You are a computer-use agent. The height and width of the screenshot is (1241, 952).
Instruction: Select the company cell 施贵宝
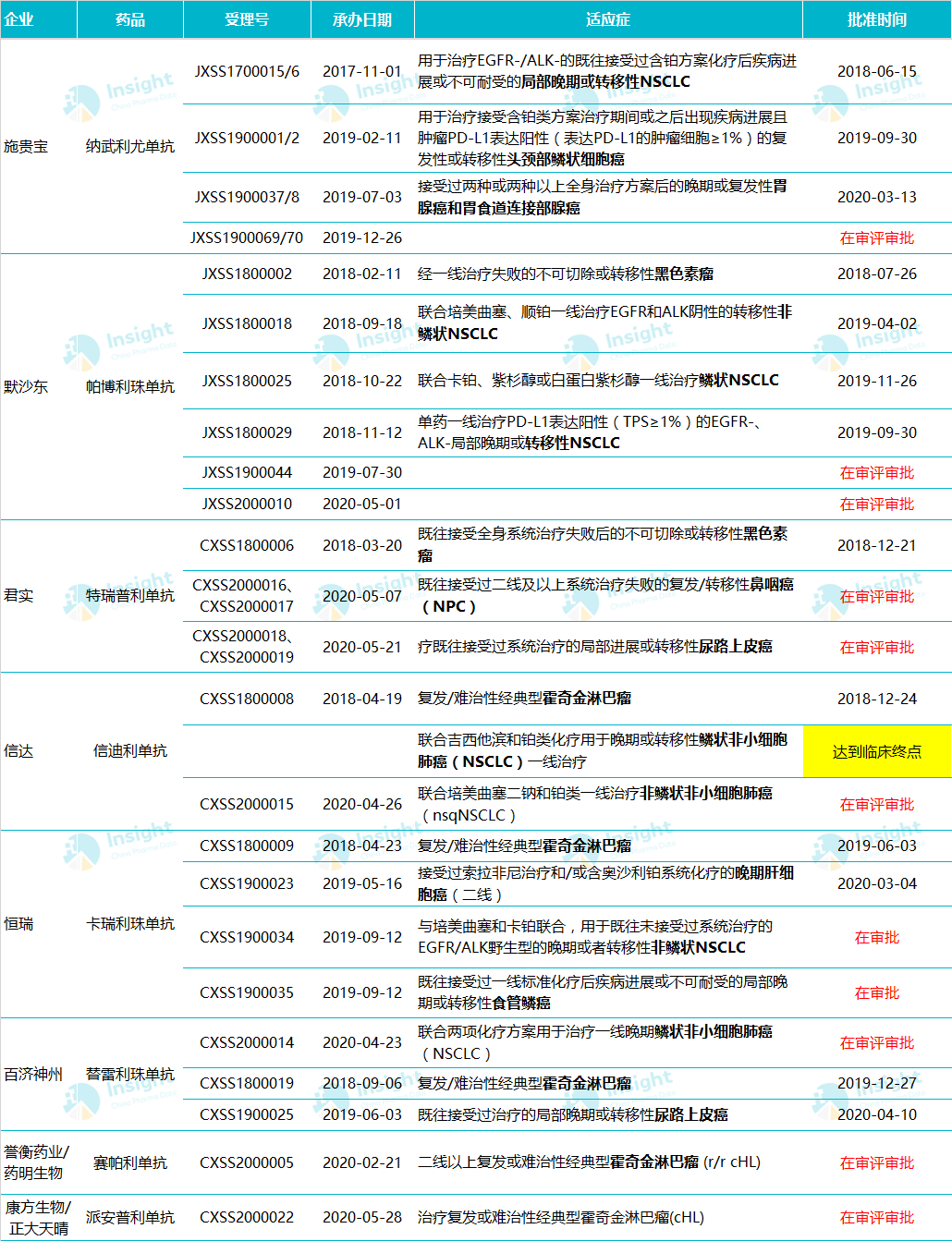pos(26,146)
